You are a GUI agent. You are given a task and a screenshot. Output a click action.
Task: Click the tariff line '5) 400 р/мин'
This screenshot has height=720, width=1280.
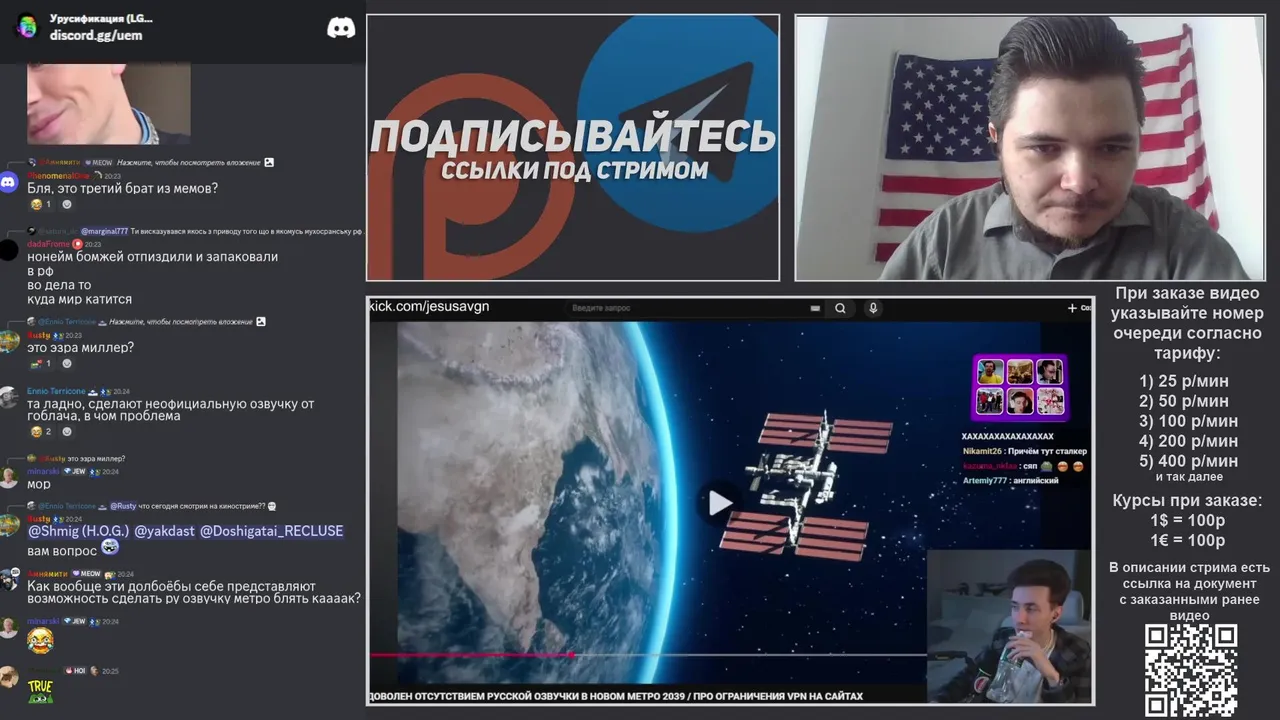(x=1188, y=461)
